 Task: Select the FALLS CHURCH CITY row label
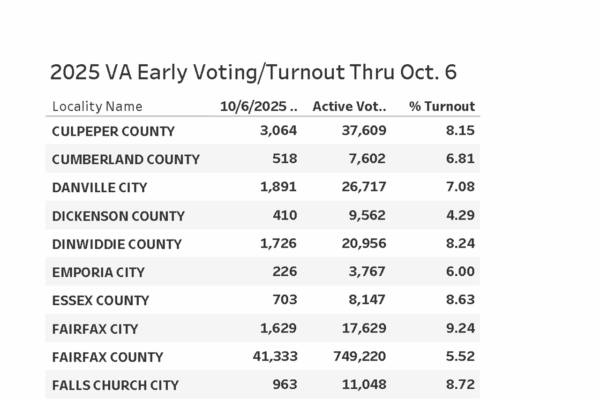tap(115, 385)
